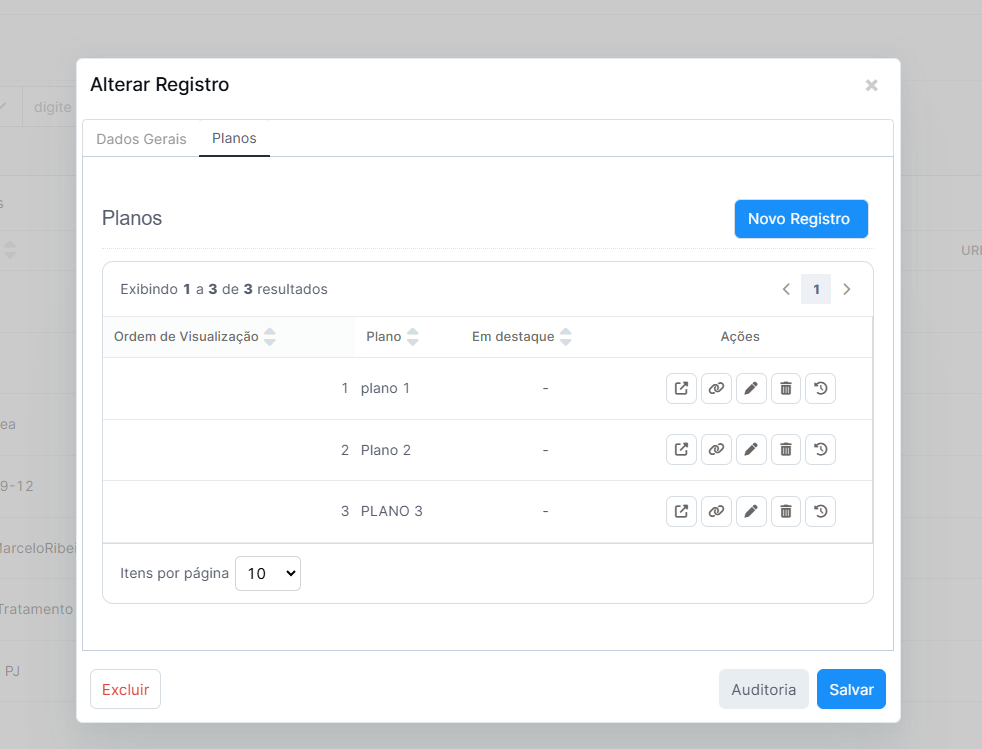This screenshot has height=749, width=982.
Task: Sort by Ordem de Visualização column
Action: (269, 337)
